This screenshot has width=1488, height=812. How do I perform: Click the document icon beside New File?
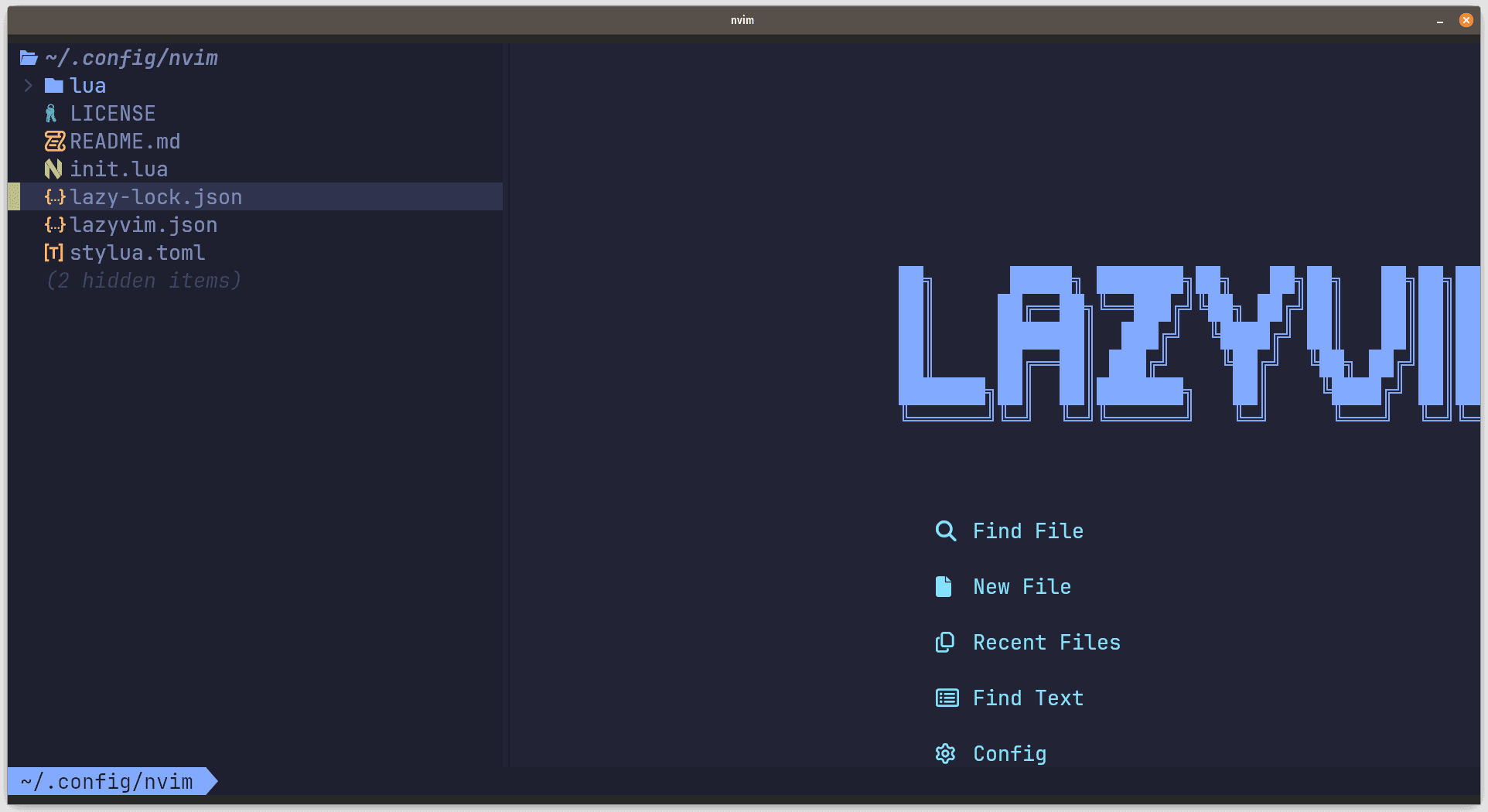[x=944, y=586]
